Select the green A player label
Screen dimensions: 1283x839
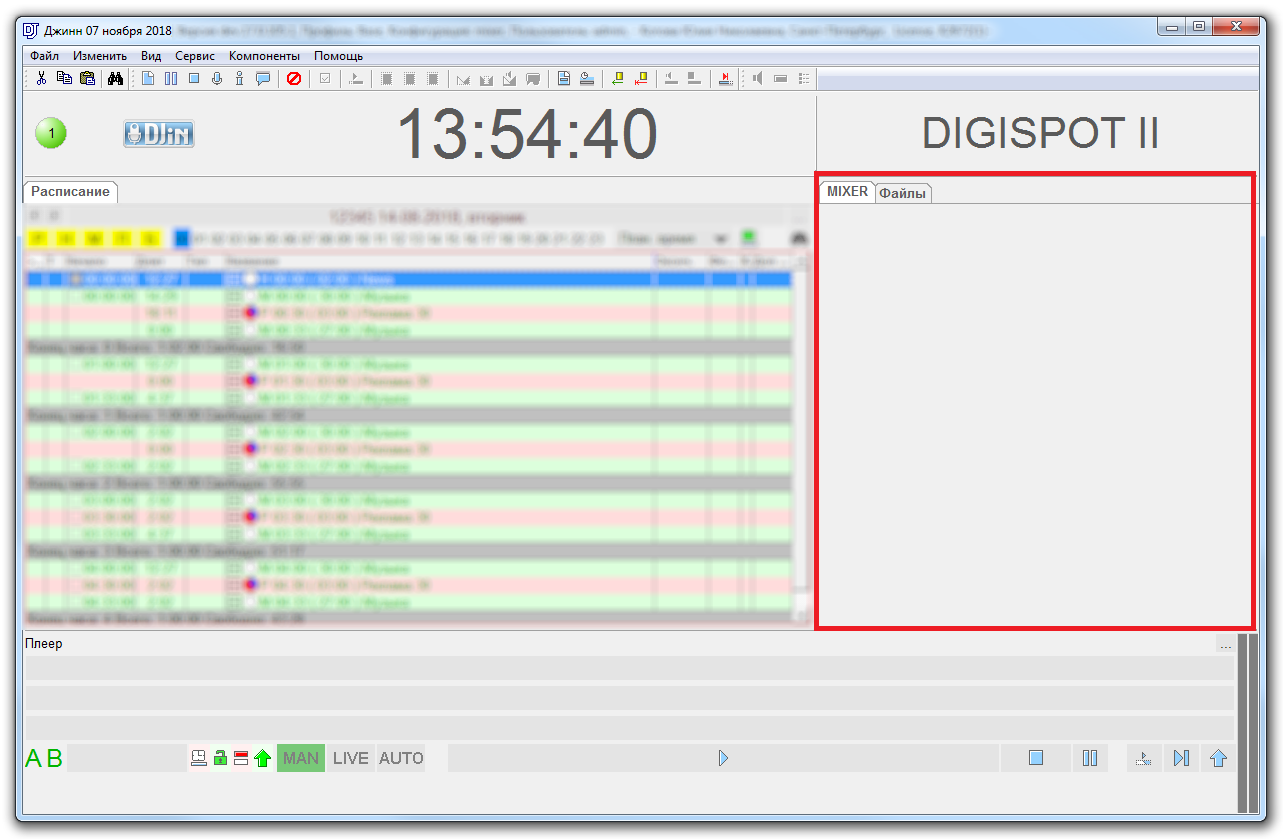tap(34, 758)
